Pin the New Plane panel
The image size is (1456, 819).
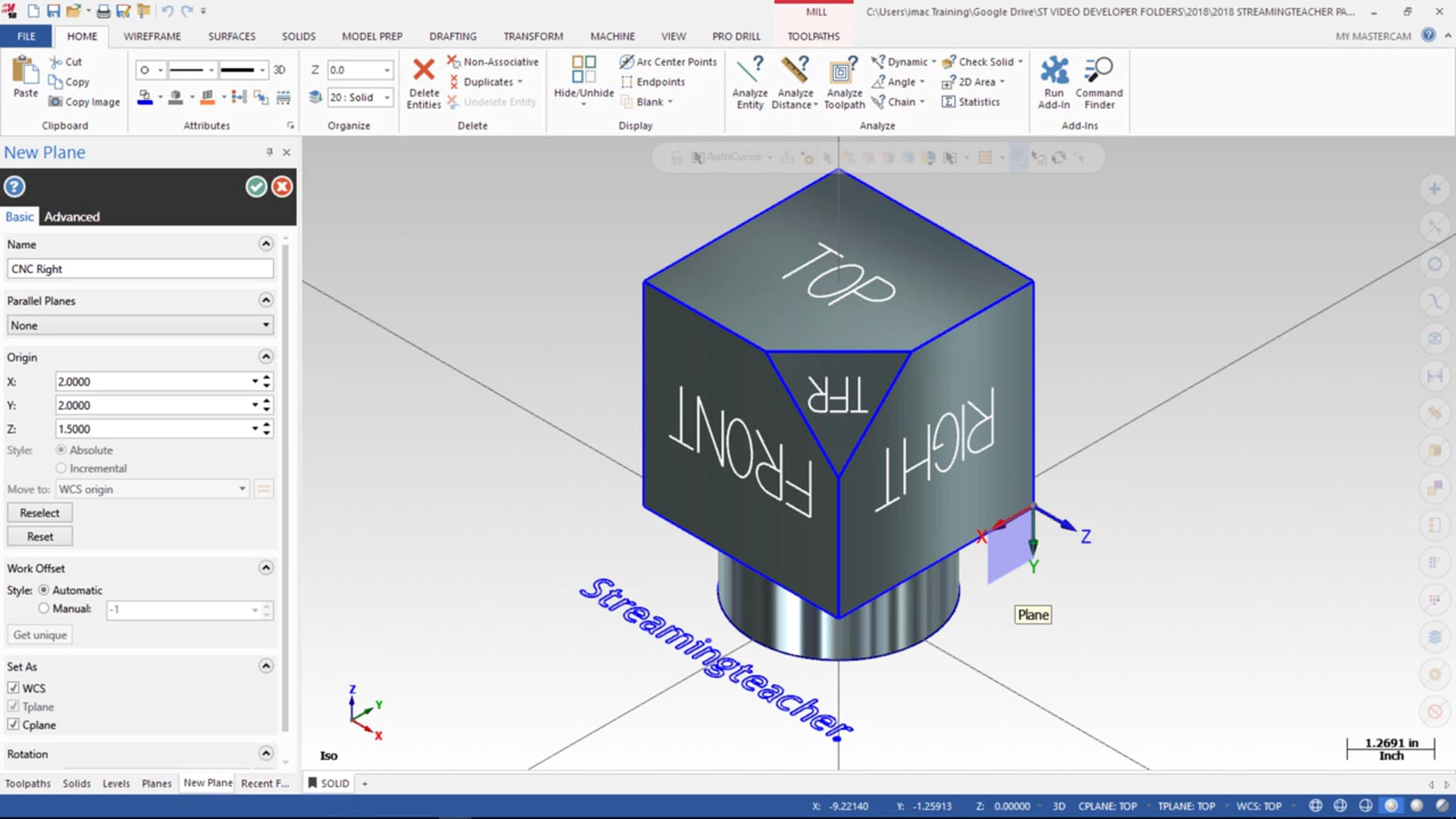pyautogui.click(x=269, y=152)
